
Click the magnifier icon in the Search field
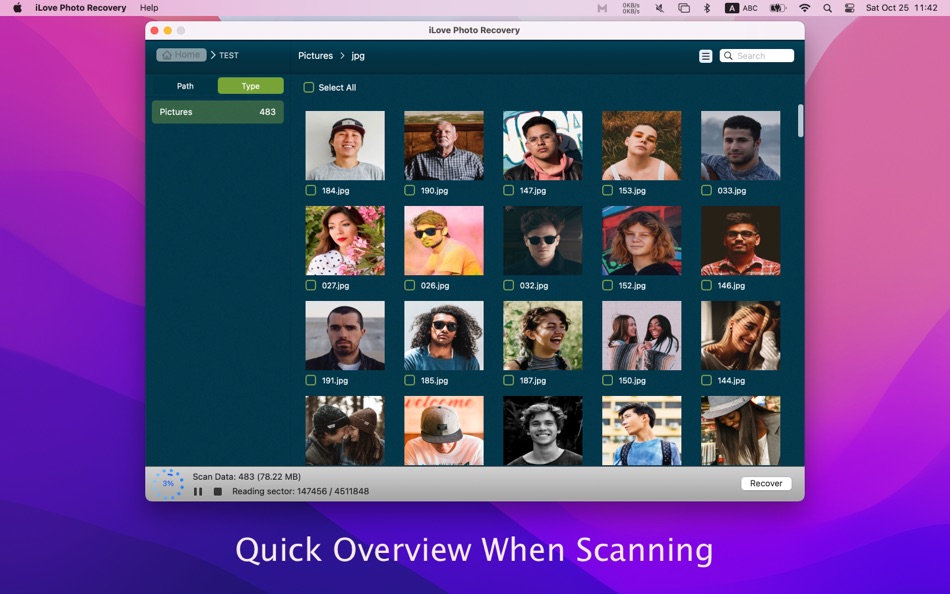pyautogui.click(x=728, y=55)
